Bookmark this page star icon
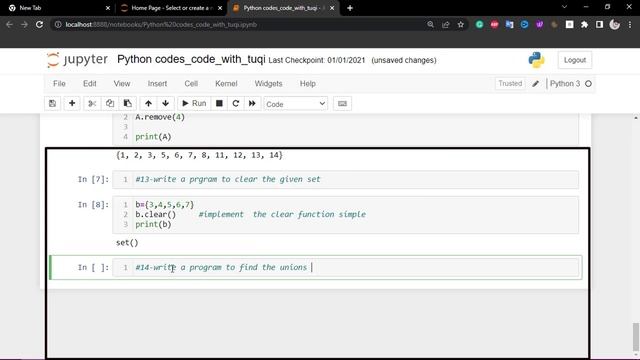640x360 pixels. click(x=461, y=24)
